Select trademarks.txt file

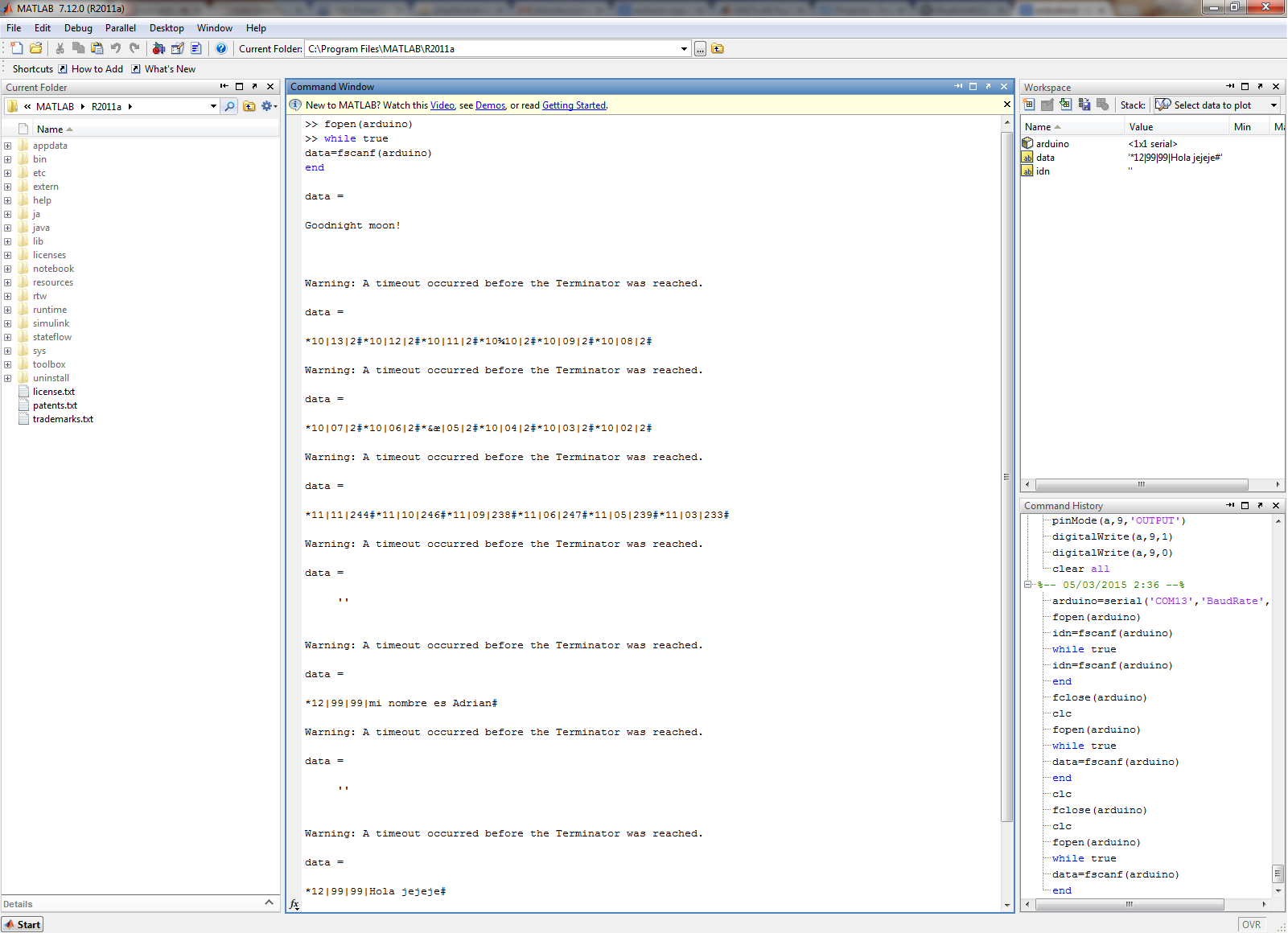63,419
